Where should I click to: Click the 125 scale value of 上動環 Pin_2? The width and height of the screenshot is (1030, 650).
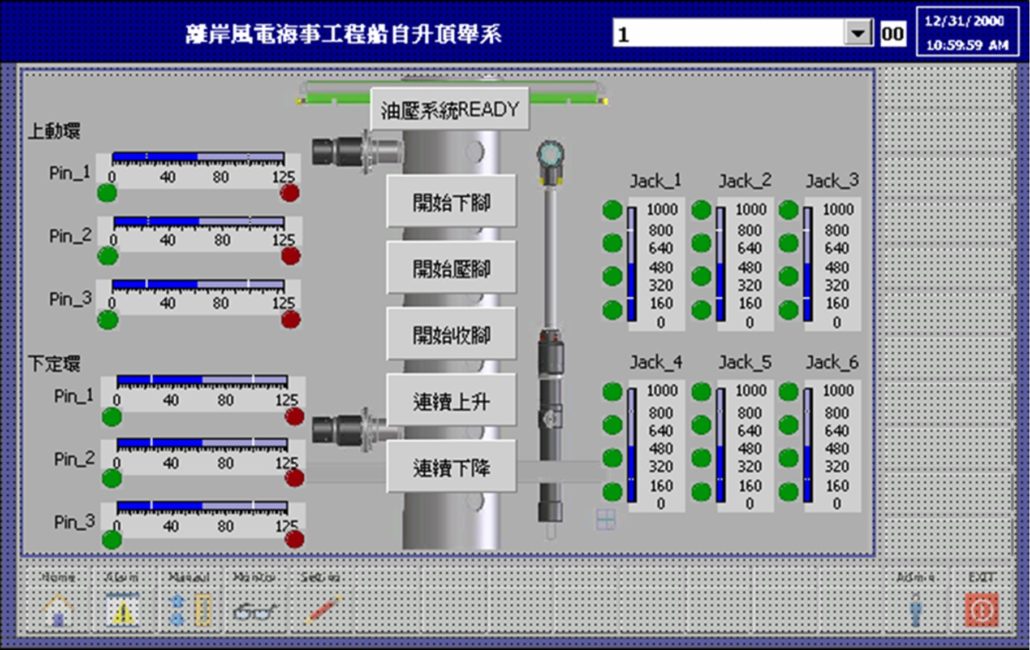[x=284, y=240]
